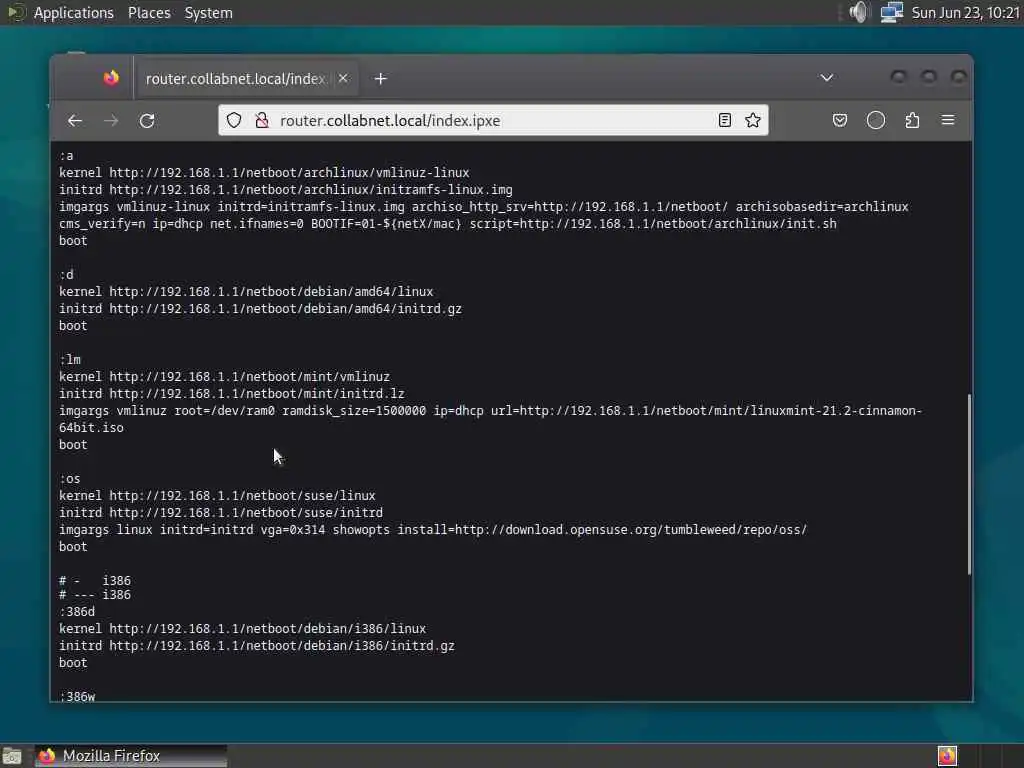Click the Firefox logo in the tab strip
The height and width of the screenshot is (768, 1024).
[112, 78]
